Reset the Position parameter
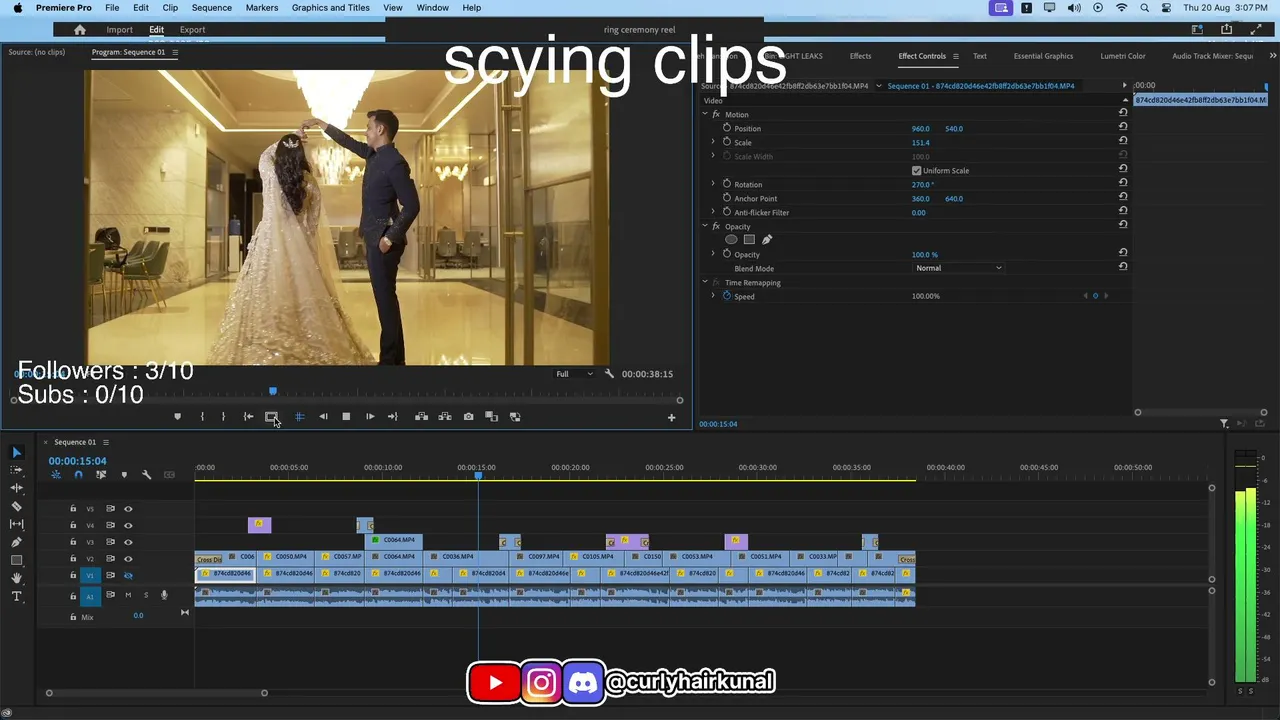The height and width of the screenshot is (720, 1280). point(1123,127)
